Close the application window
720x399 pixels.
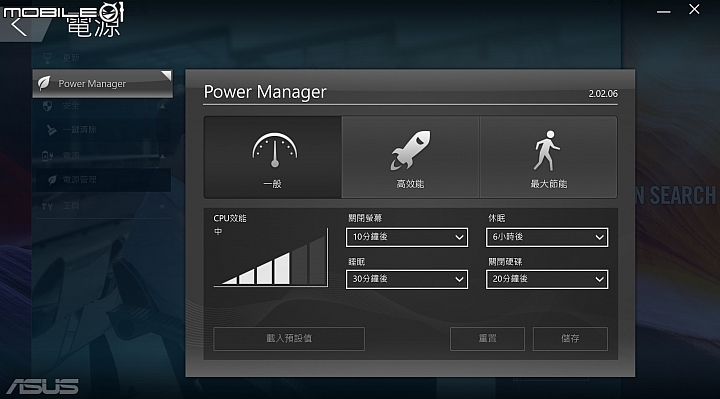click(x=694, y=9)
